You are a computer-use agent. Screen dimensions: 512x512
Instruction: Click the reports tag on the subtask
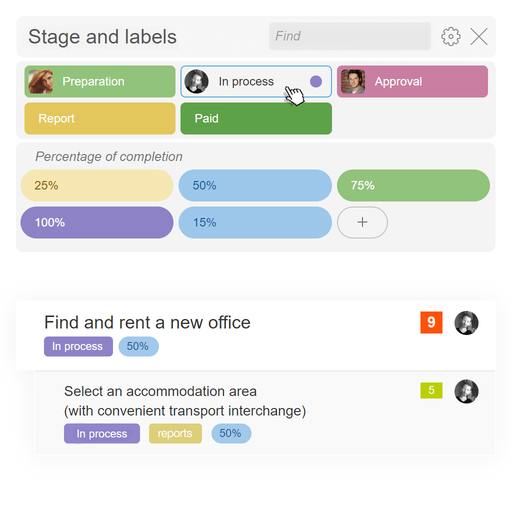pyautogui.click(x=175, y=433)
